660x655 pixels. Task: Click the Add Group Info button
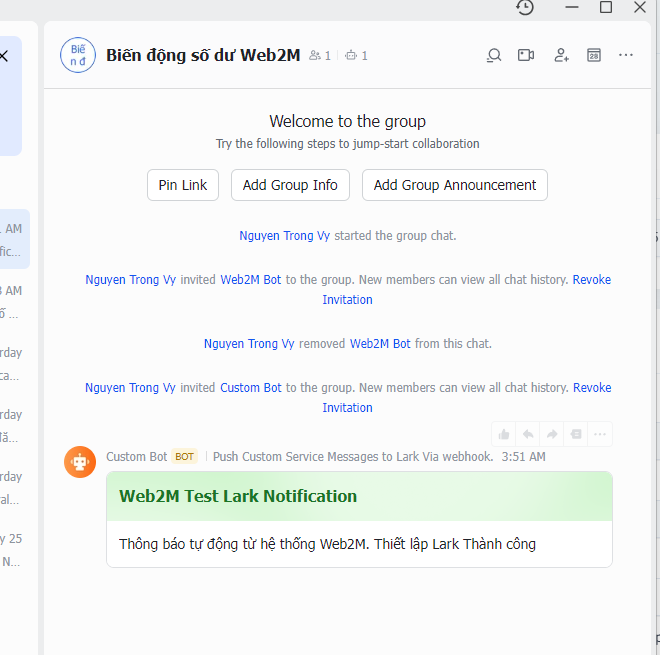click(x=290, y=185)
